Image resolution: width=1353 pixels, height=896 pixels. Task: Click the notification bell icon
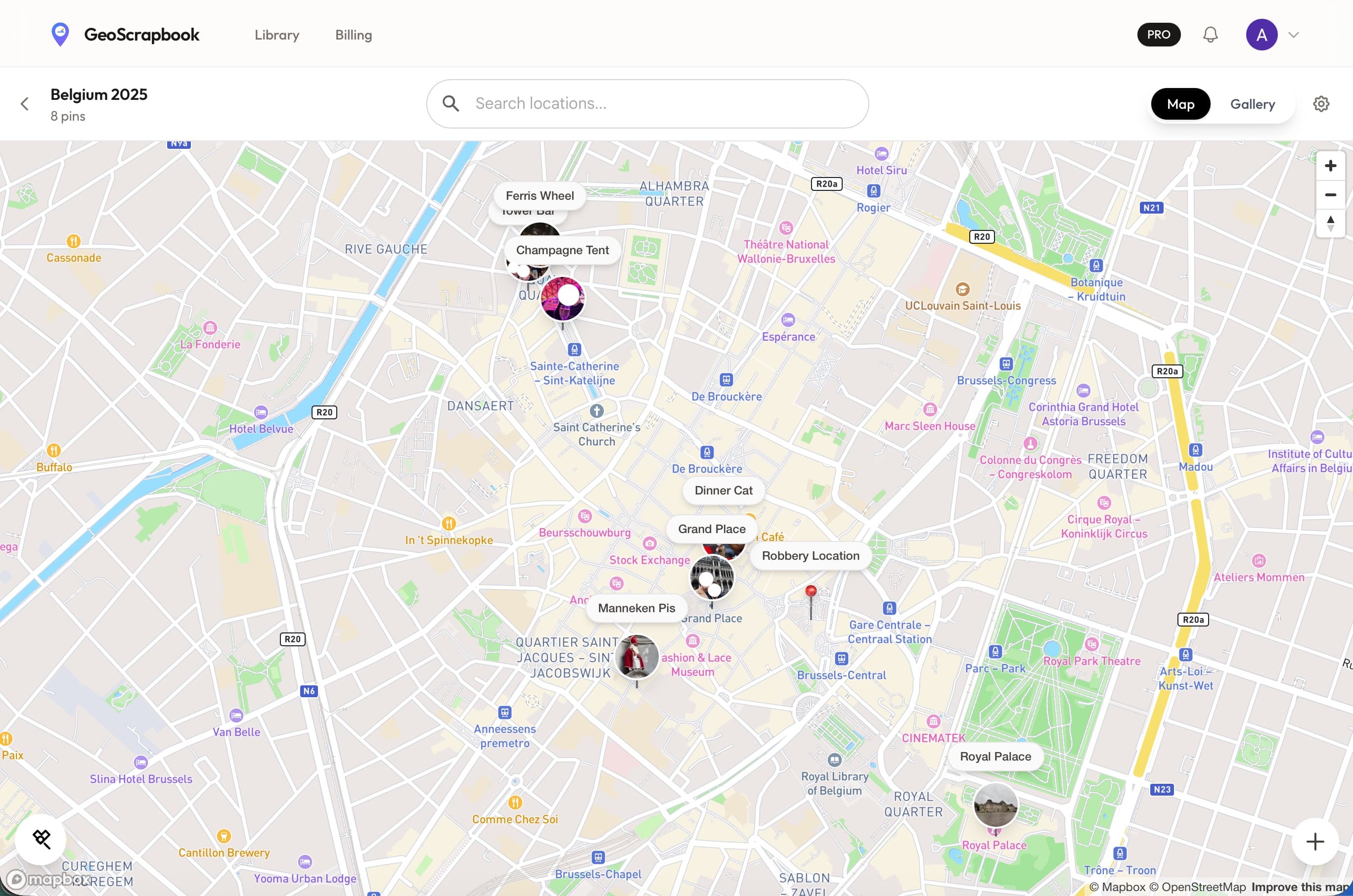tap(1210, 34)
